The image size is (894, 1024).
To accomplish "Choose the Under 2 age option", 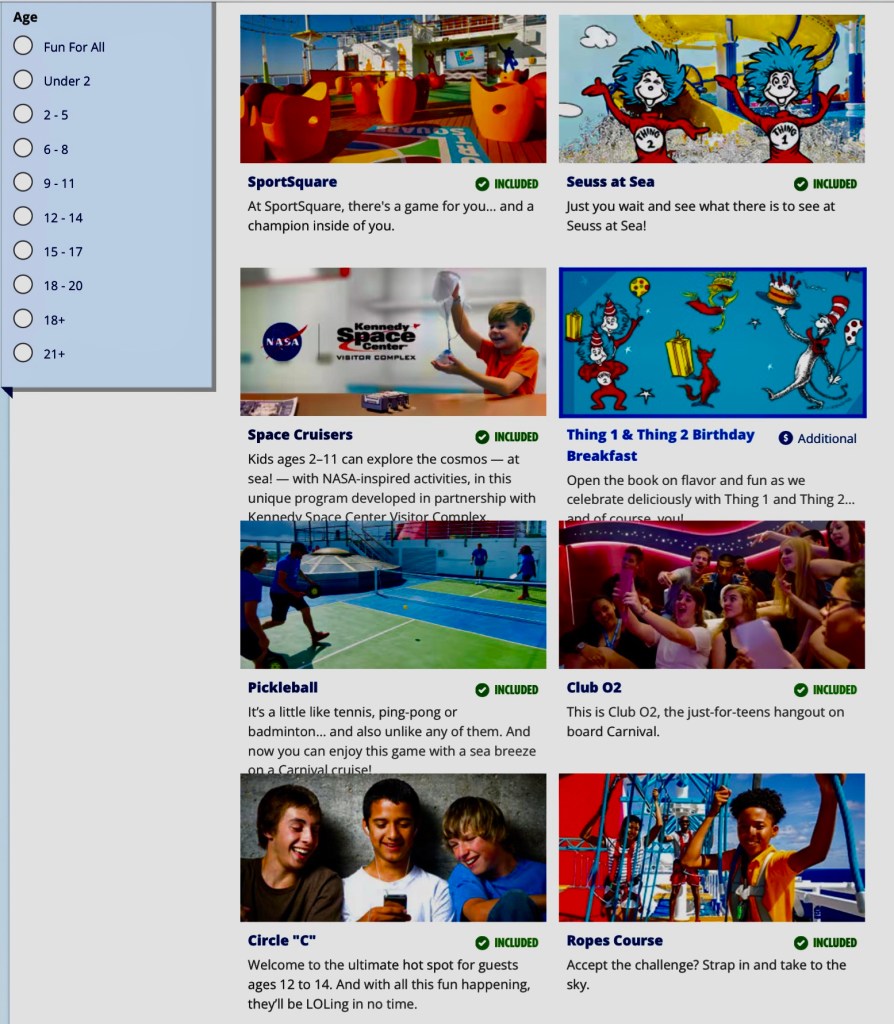I will pos(23,80).
